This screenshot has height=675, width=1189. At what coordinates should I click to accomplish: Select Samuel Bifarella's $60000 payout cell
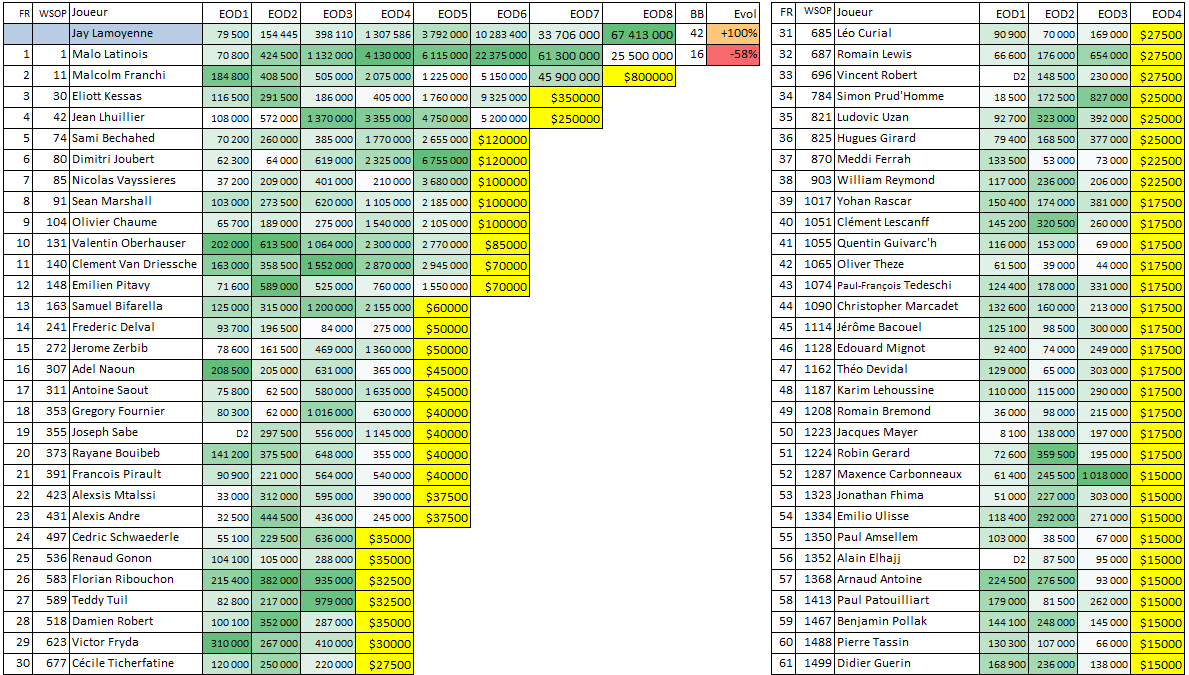pos(443,306)
